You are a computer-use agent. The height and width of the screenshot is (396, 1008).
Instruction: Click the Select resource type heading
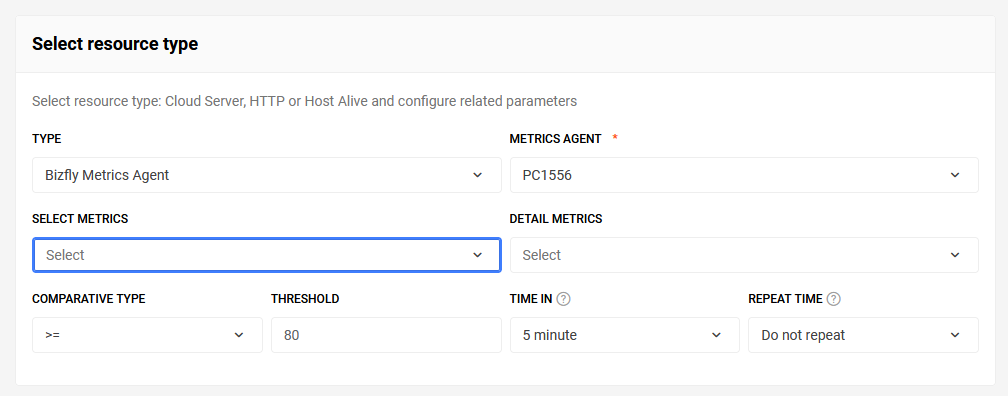pyautogui.click(x=115, y=44)
